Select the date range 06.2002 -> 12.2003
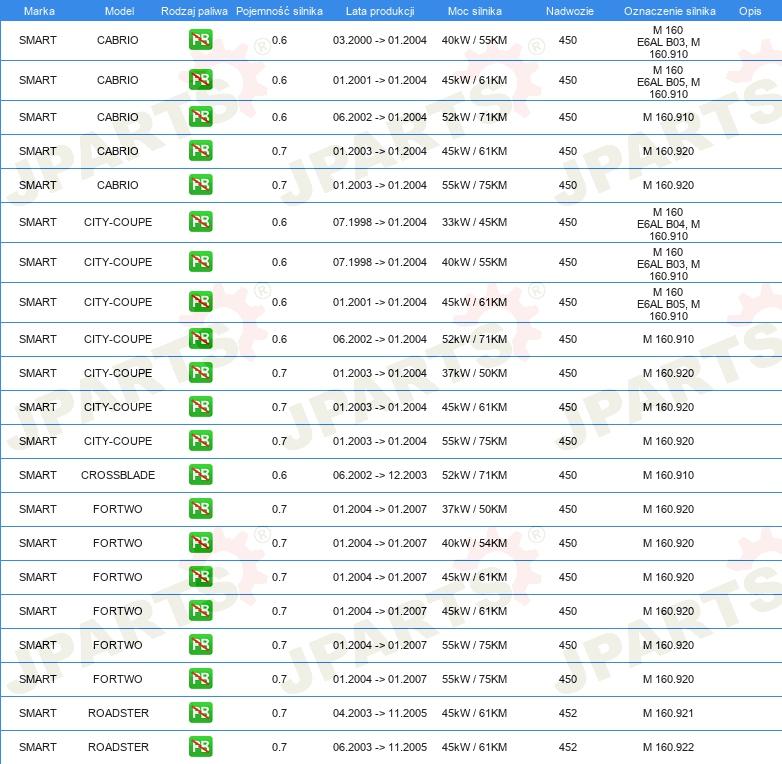782x764 pixels. click(x=380, y=475)
